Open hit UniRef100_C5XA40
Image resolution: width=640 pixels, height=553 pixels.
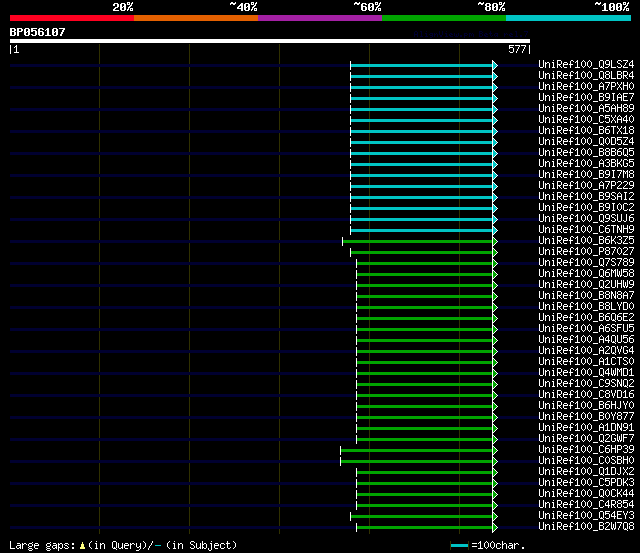[x=586, y=120]
